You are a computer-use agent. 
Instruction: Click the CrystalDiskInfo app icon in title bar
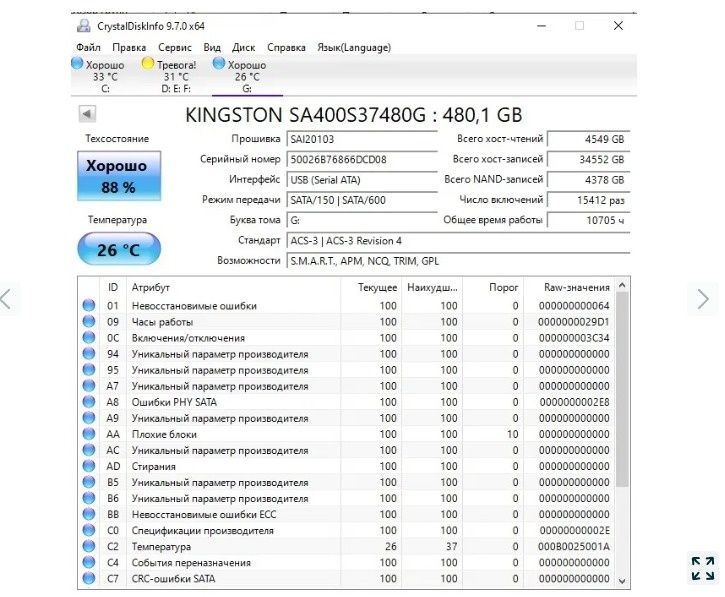84,26
